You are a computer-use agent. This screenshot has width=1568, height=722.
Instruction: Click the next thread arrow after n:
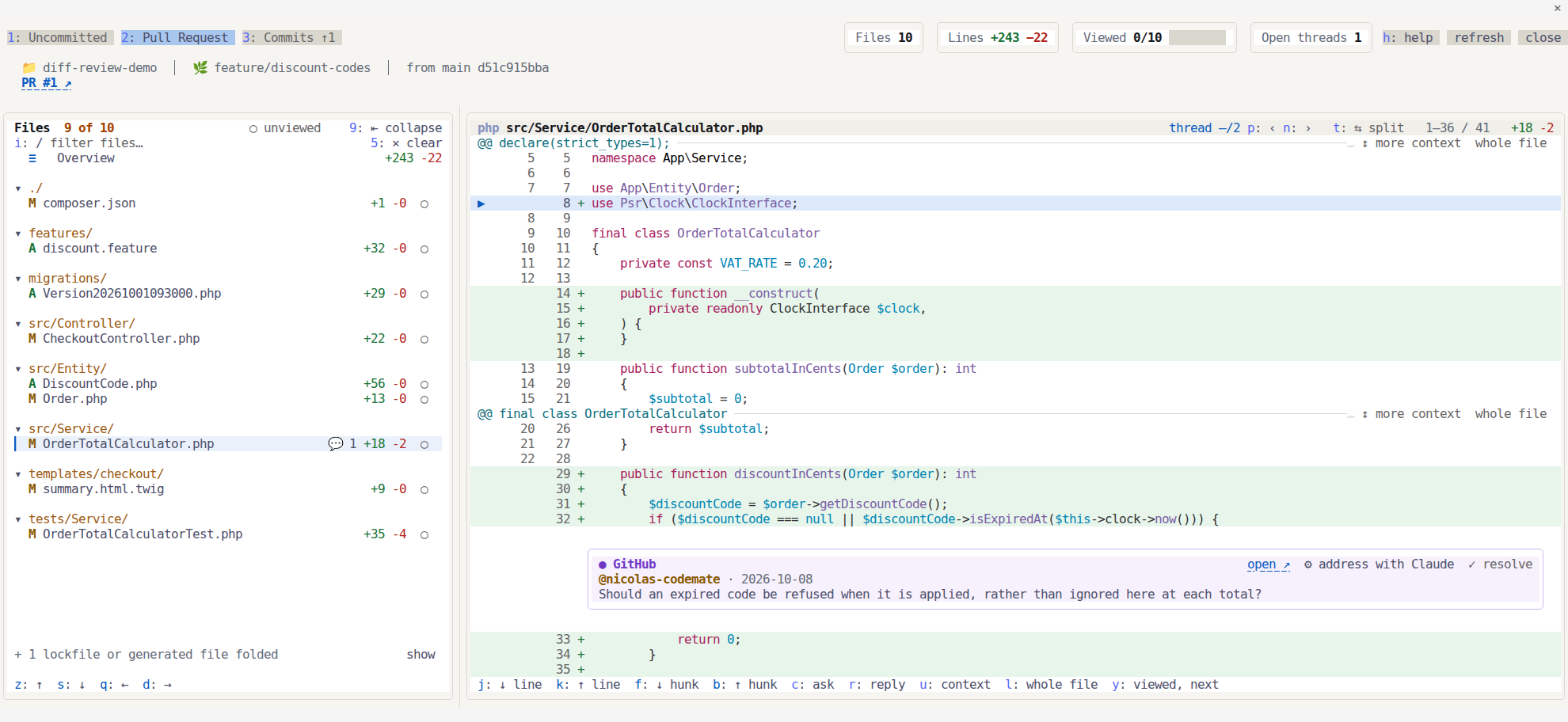tap(1308, 128)
